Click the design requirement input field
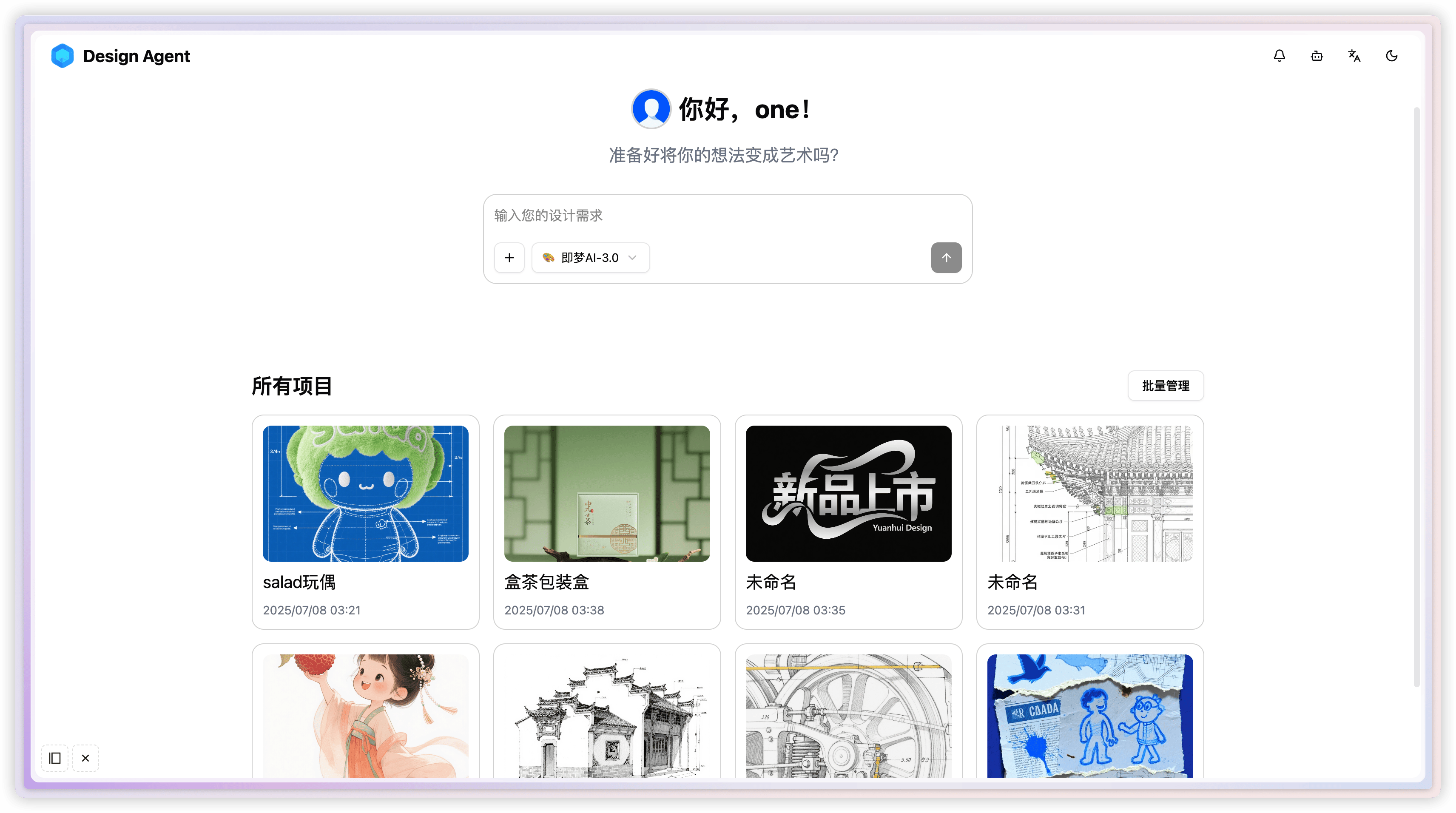Screen dimensions: 1456x813 pyautogui.click(x=728, y=216)
